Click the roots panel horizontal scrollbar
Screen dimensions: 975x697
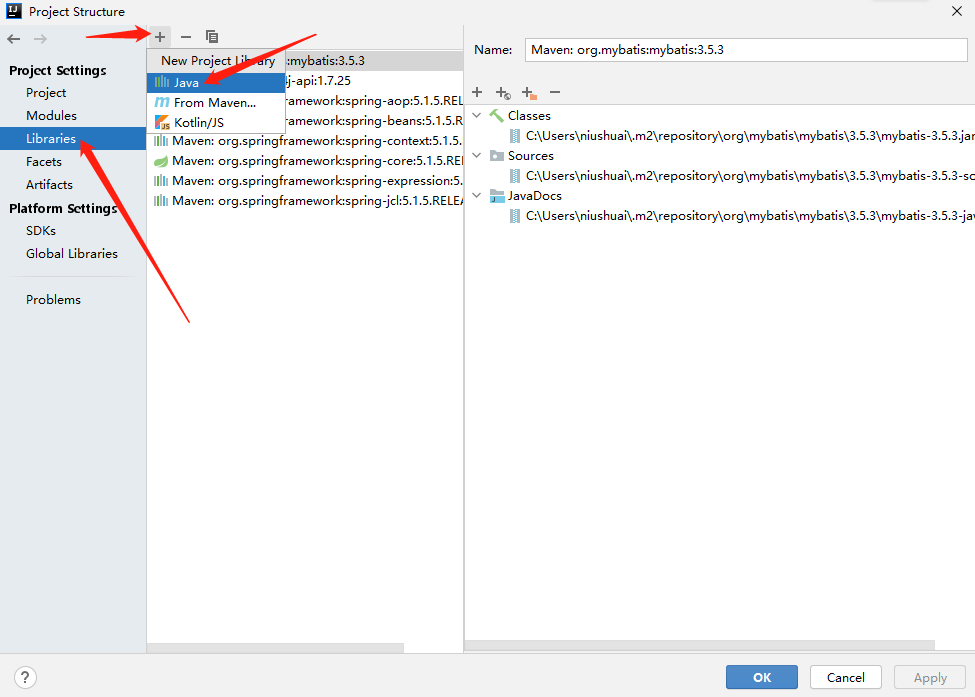click(700, 645)
